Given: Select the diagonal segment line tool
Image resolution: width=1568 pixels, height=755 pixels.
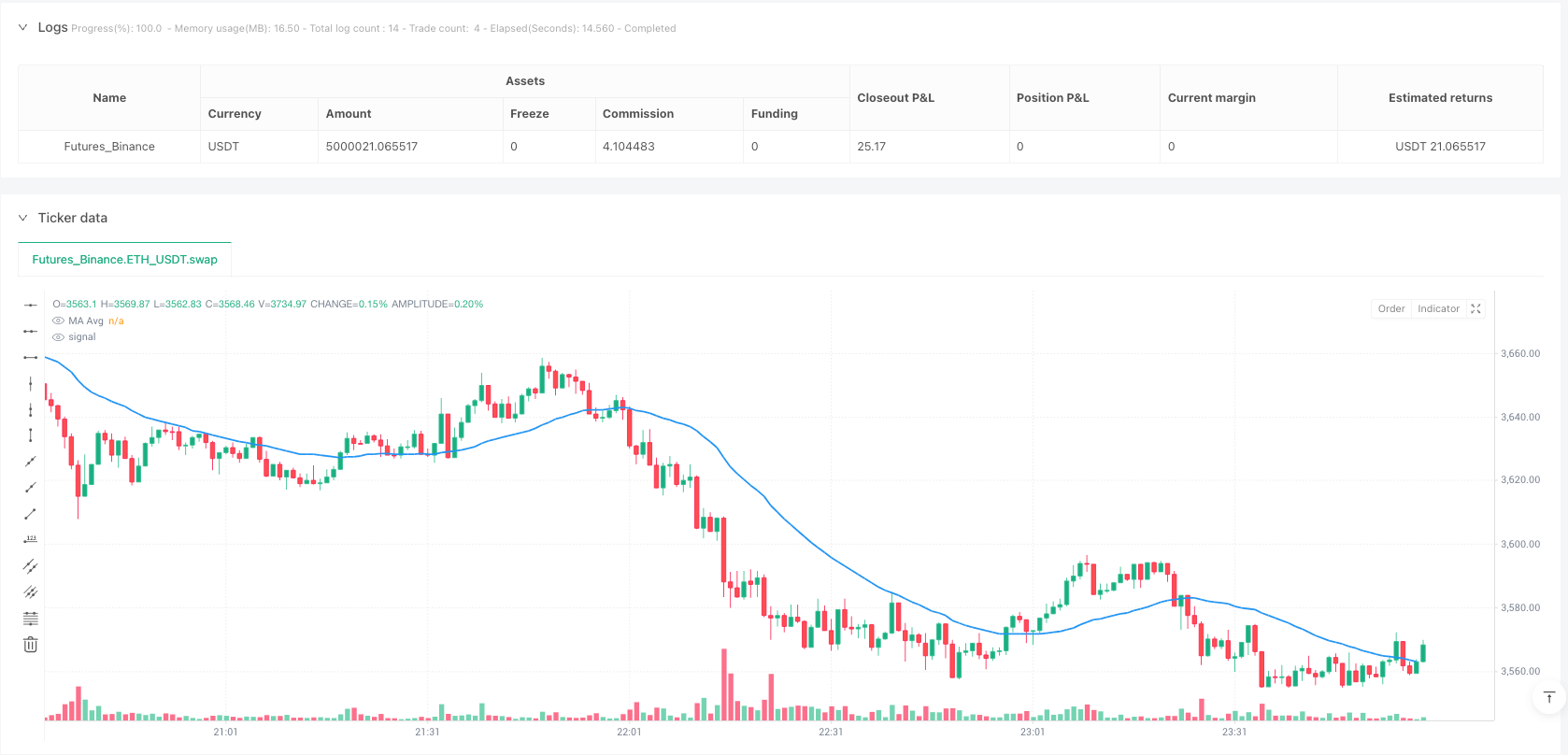Looking at the screenshot, I should (31, 514).
